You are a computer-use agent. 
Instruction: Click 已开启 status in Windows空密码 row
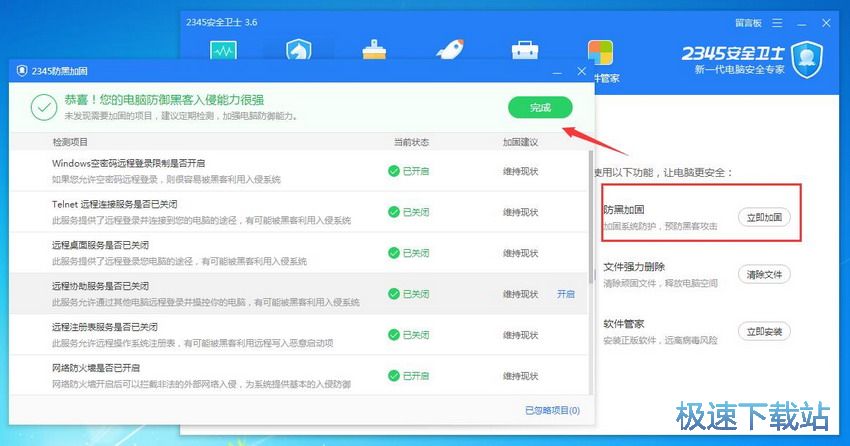[x=416, y=171]
